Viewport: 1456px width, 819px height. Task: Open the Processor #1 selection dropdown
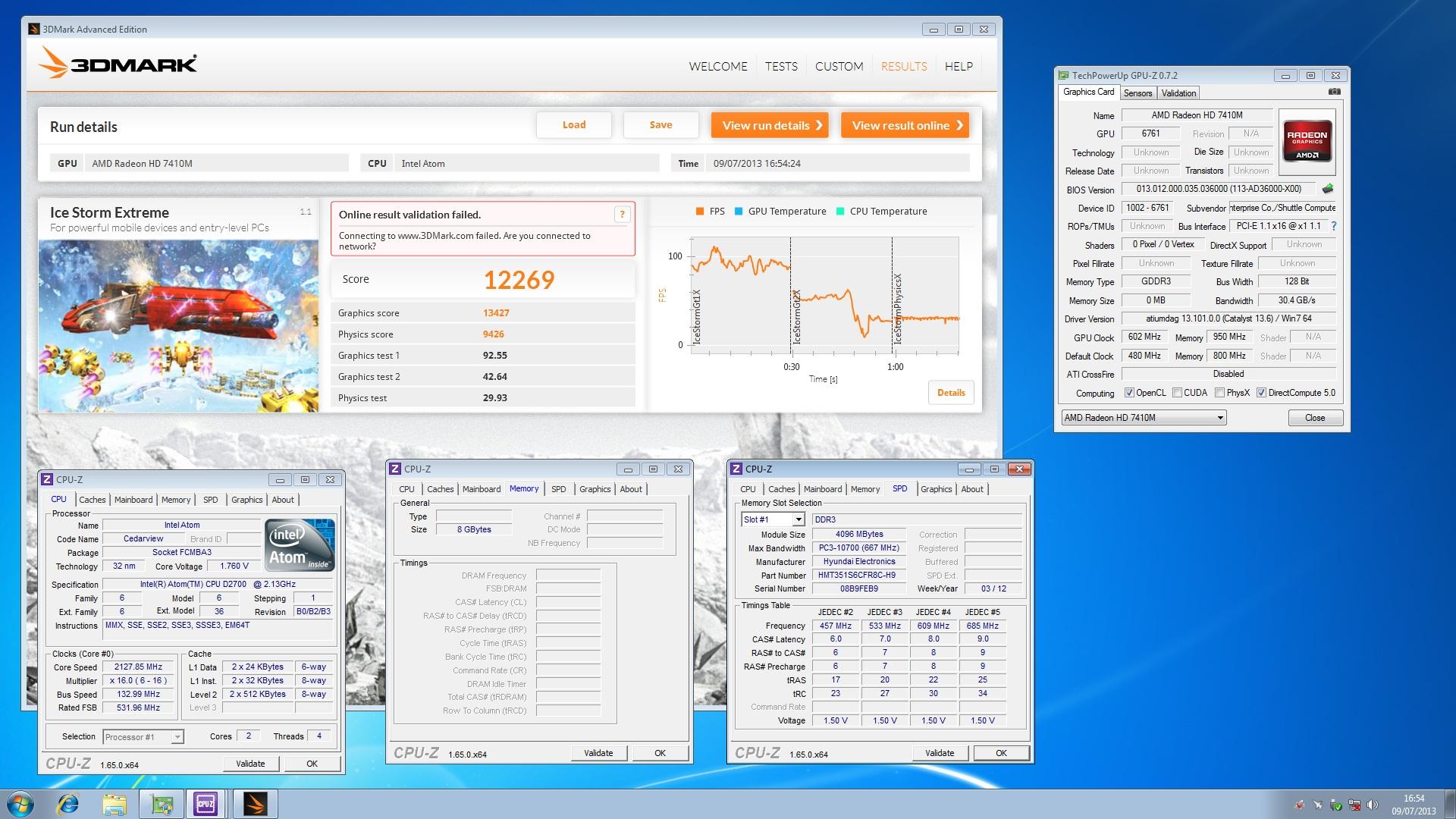(143, 736)
